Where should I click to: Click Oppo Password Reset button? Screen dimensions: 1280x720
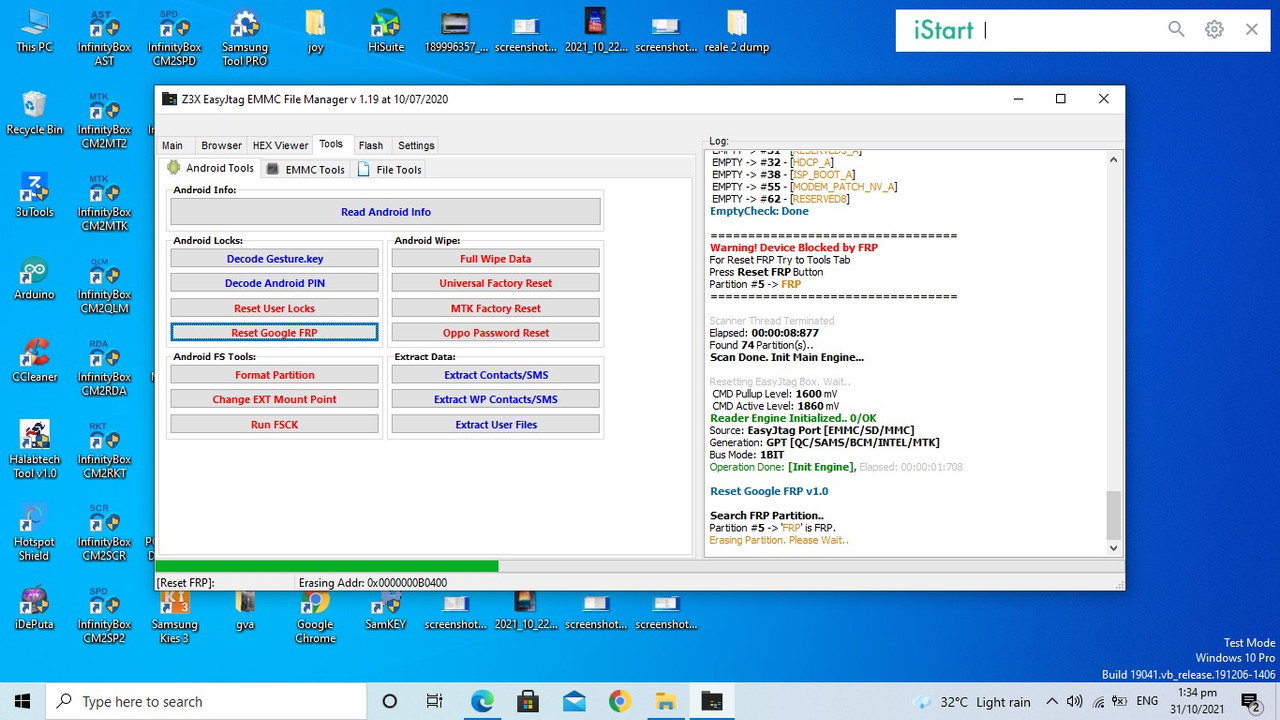tap(495, 333)
